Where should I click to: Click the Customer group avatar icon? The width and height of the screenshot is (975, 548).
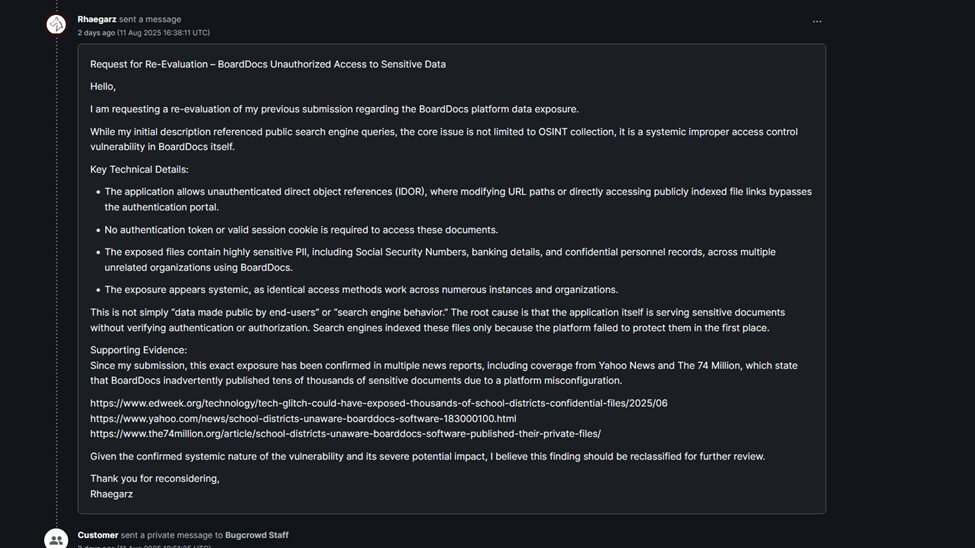[56, 540]
